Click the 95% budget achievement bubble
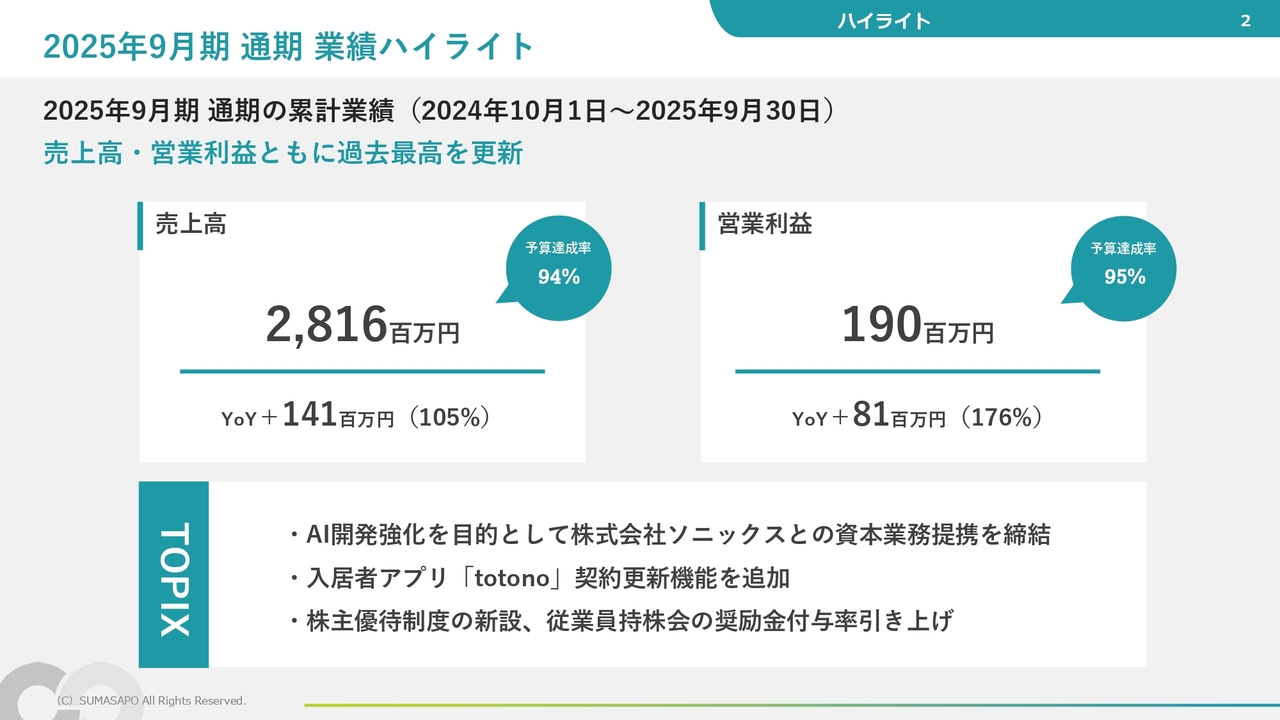1280x720 pixels. [x=1124, y=266]
